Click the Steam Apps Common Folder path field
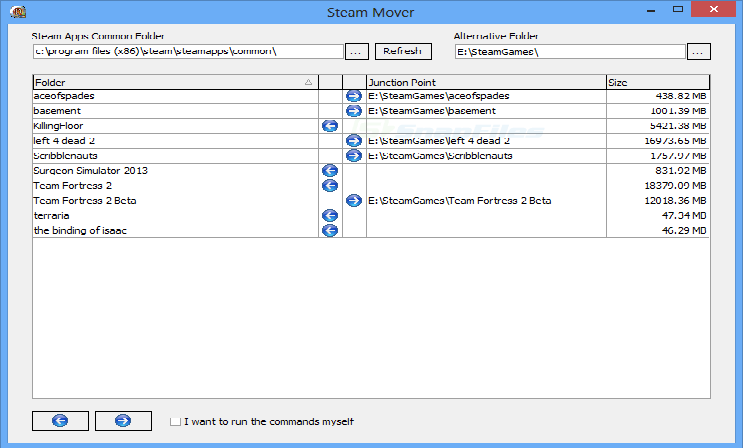The image size is (743, 448). coord(188,51)
